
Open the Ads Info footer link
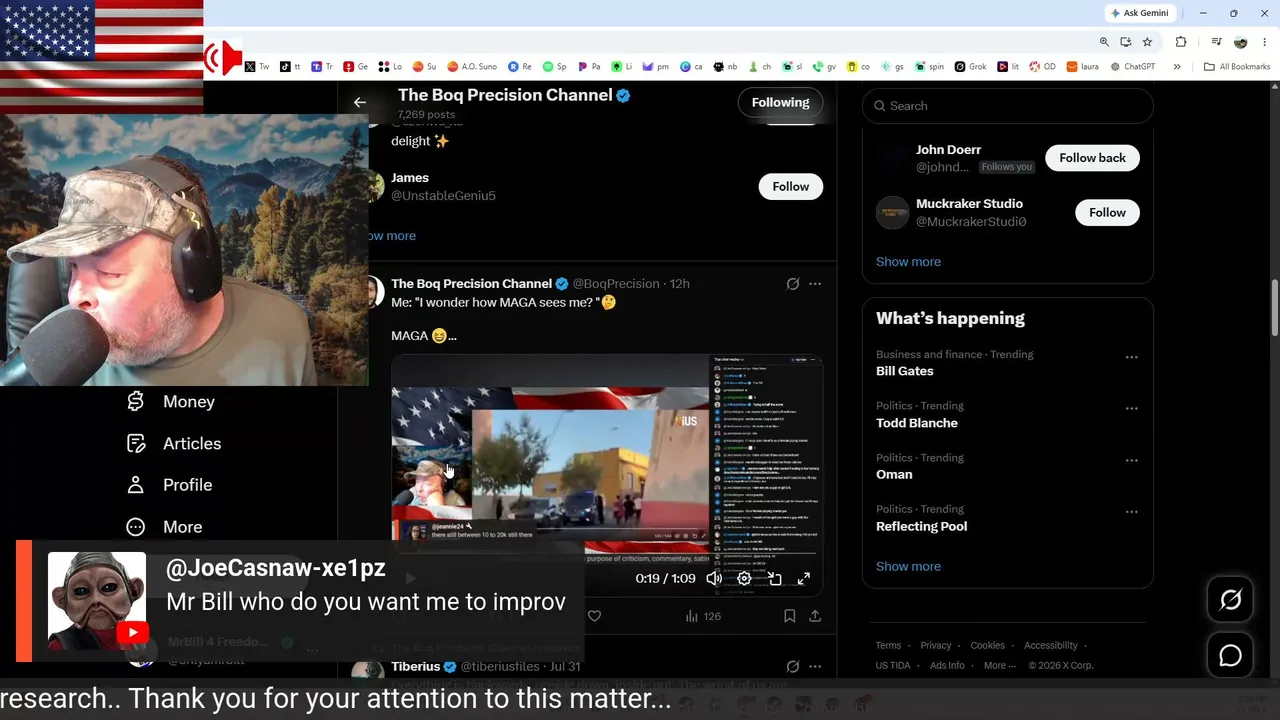947,665
